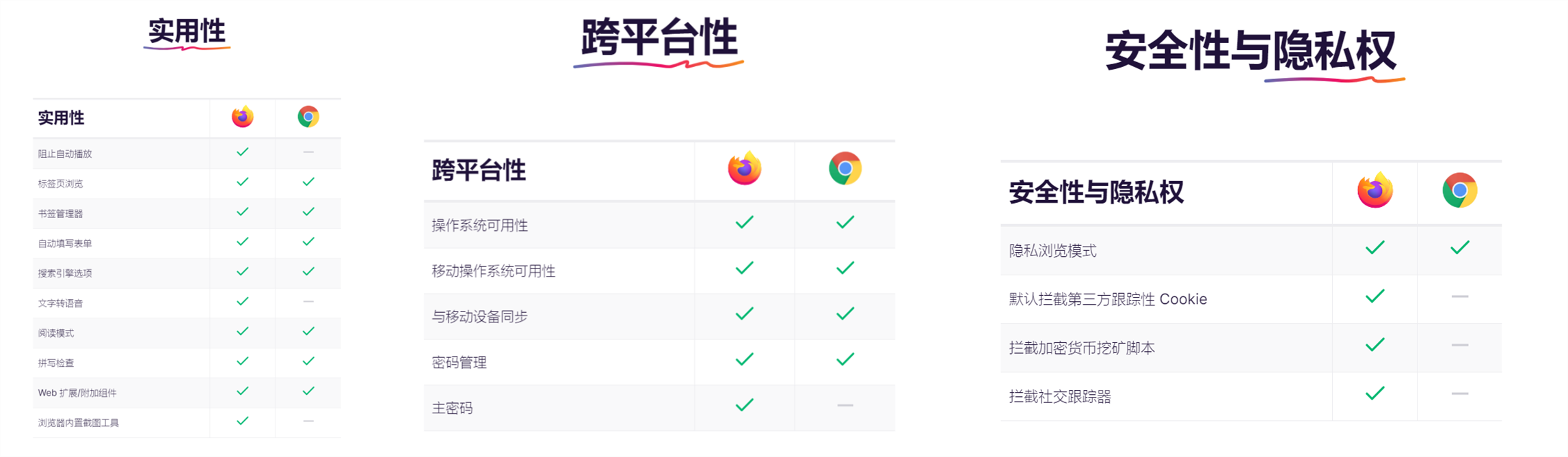
Task: Click the 实用性 heading at top left
Action: (187, 31)
